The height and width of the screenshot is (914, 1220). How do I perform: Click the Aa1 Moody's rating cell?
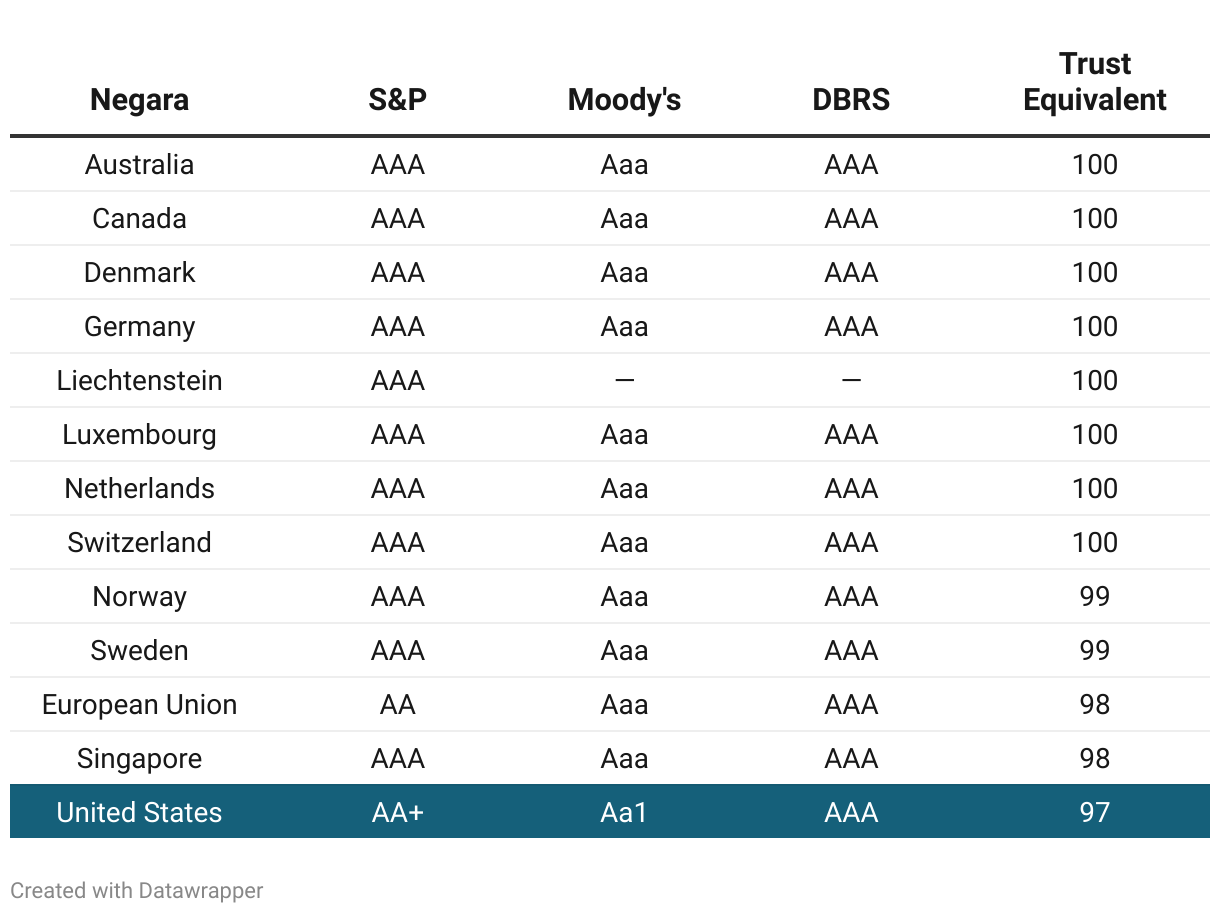624,813
